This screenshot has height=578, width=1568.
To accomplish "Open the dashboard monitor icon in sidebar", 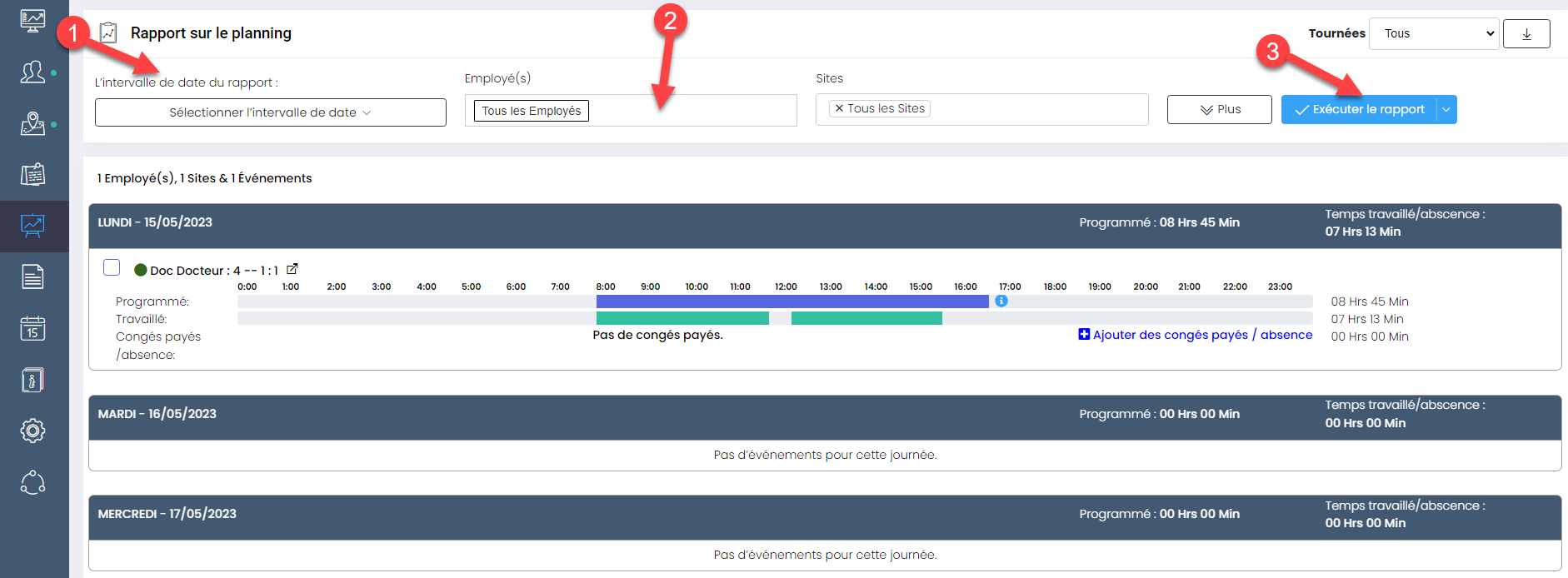I will point(32,21).
